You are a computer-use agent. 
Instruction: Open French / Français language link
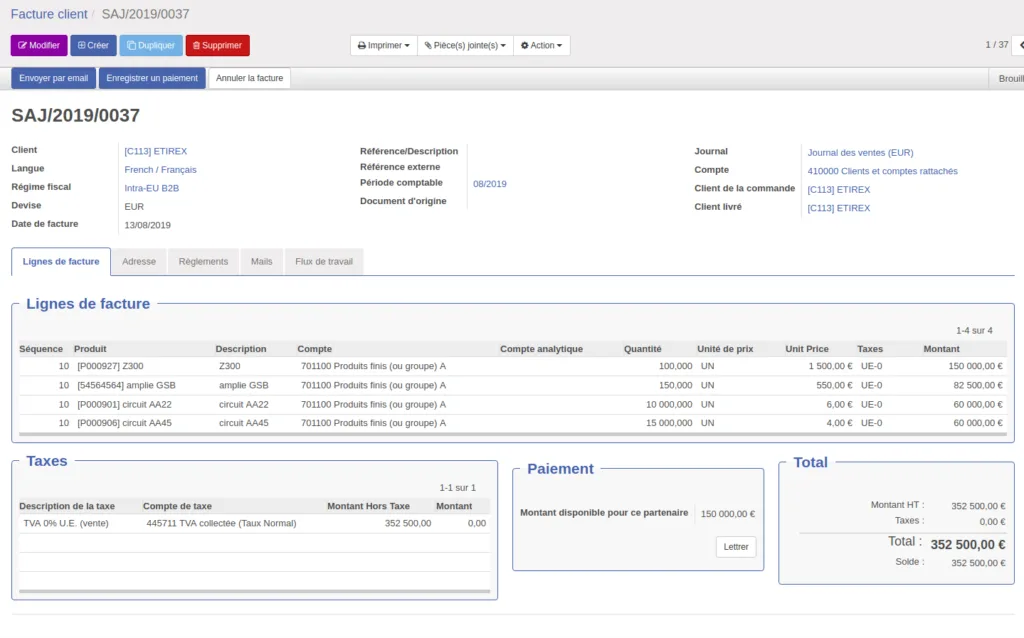[x=161, y=169]
